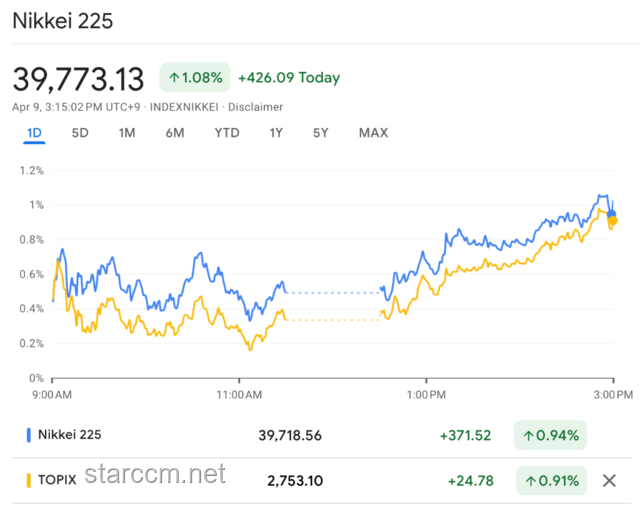Click the 39,773.13 index value
Screen dimensions: 640x514
click(78, 79)
